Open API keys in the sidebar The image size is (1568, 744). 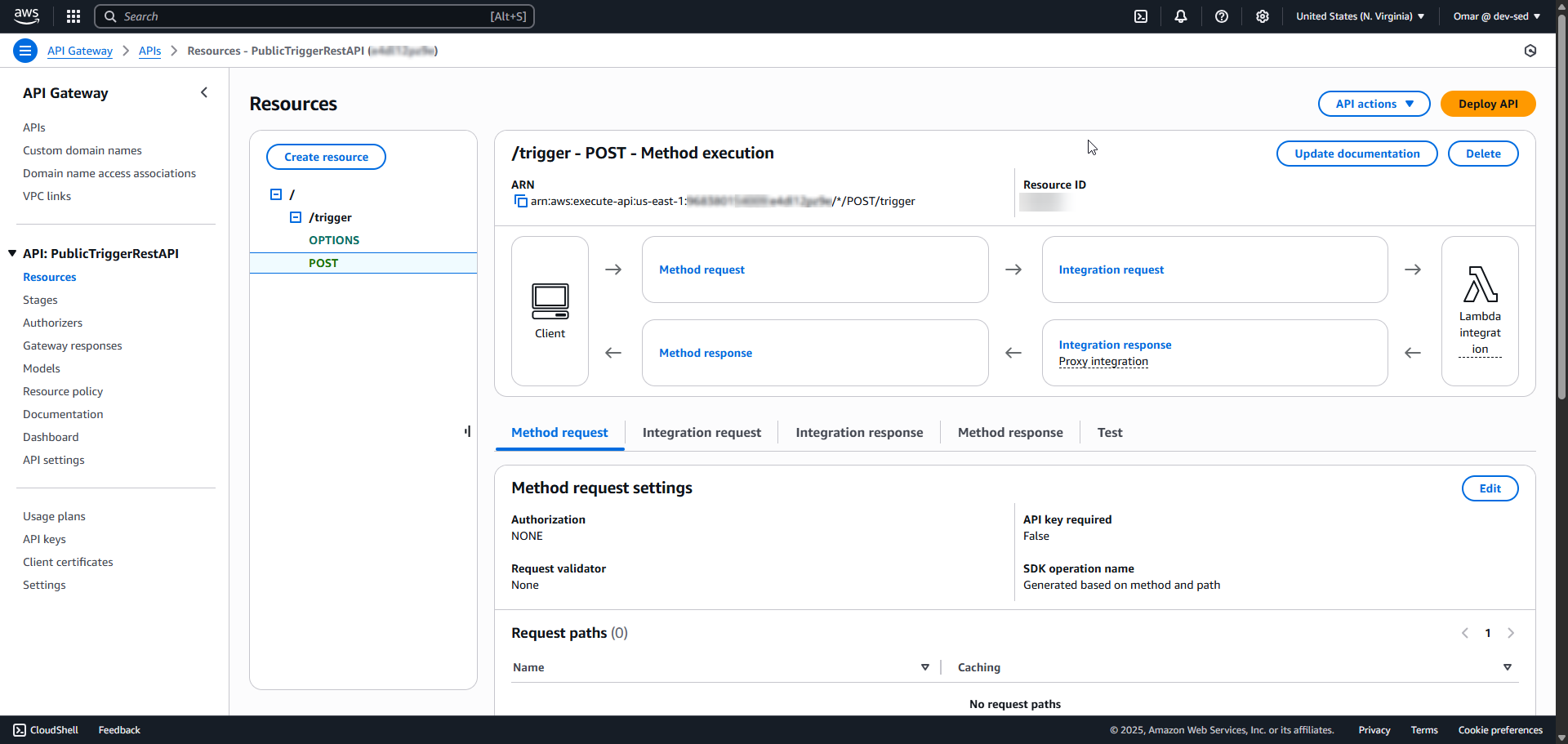coord(44,539)
